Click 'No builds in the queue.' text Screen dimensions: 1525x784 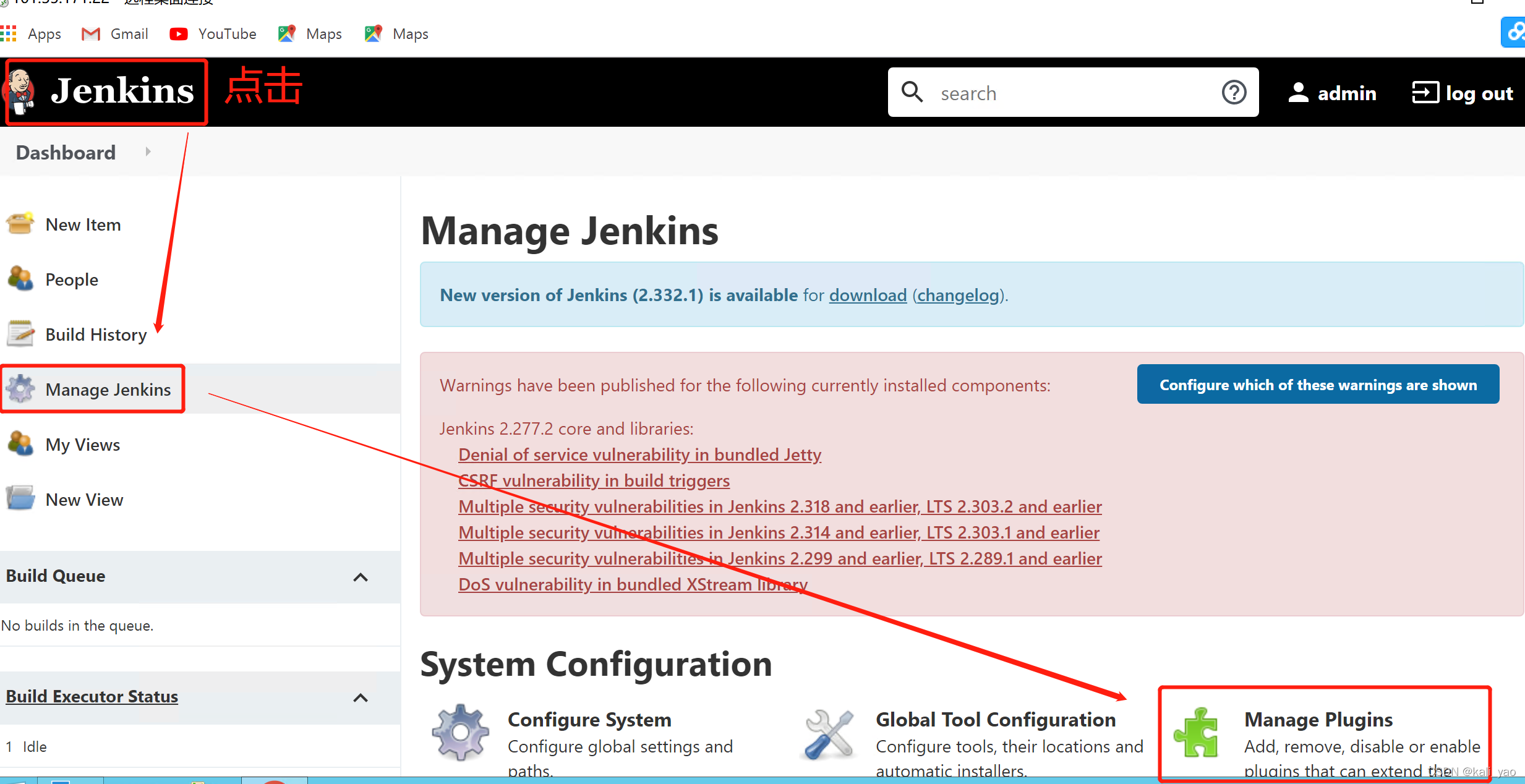[77, 625]
